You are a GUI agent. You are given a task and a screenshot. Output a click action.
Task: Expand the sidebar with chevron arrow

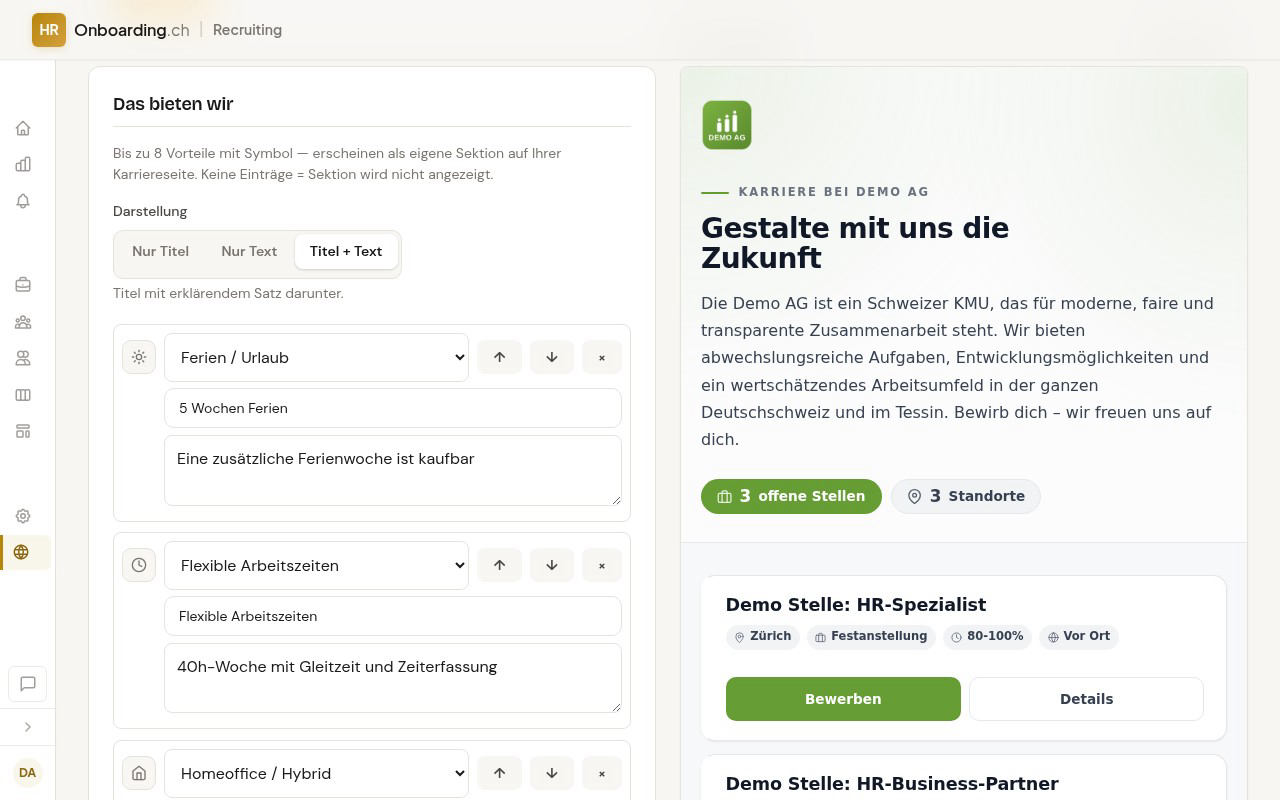(x=28, y=727)
